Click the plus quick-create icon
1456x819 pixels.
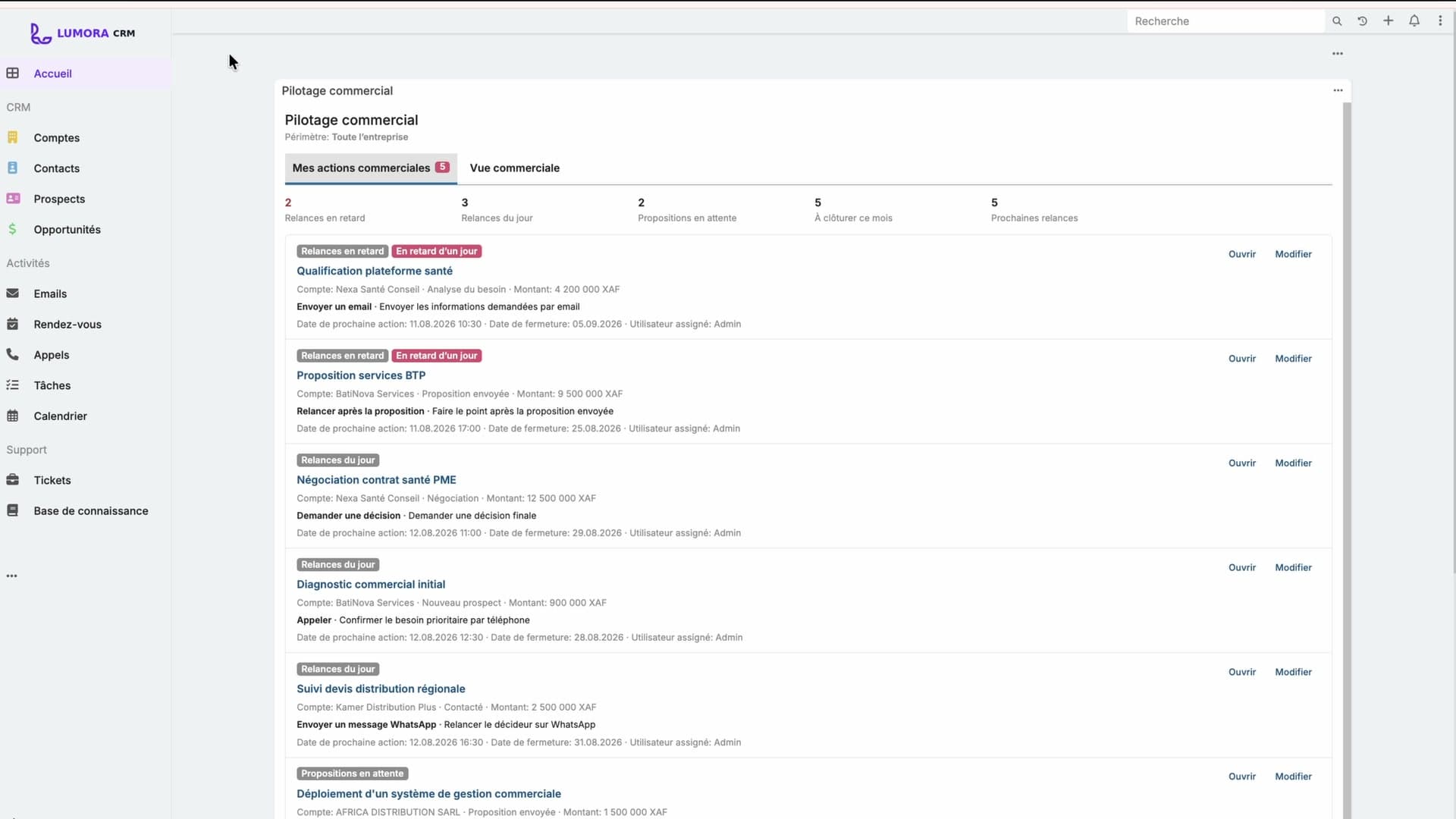[x=1389, y=21]
